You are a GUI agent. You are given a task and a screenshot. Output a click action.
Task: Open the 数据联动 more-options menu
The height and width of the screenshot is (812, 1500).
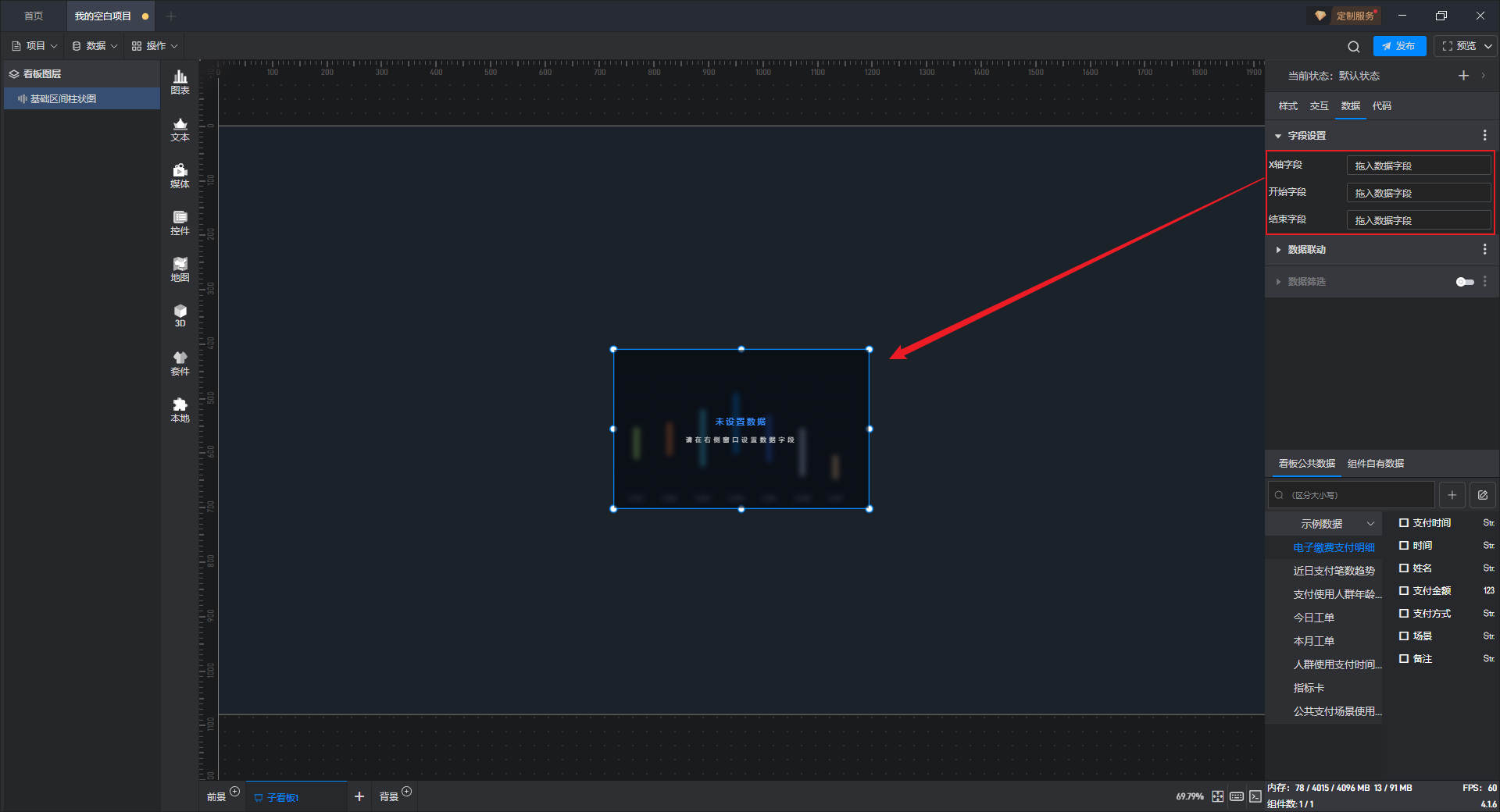click(1484, 249)
